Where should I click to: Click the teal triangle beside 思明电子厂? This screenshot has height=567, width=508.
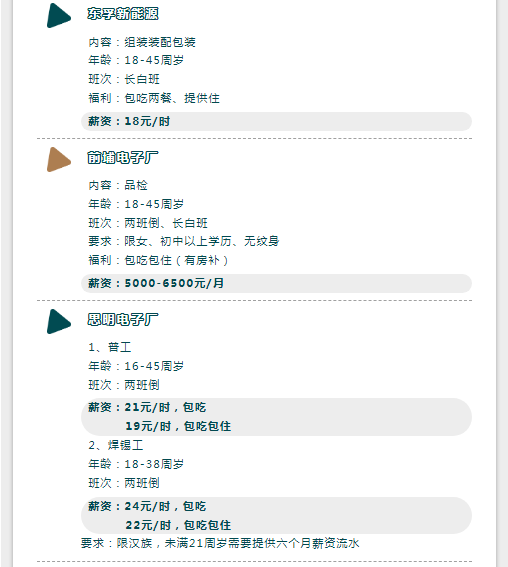pyautogui.click(x=59, y=321)
